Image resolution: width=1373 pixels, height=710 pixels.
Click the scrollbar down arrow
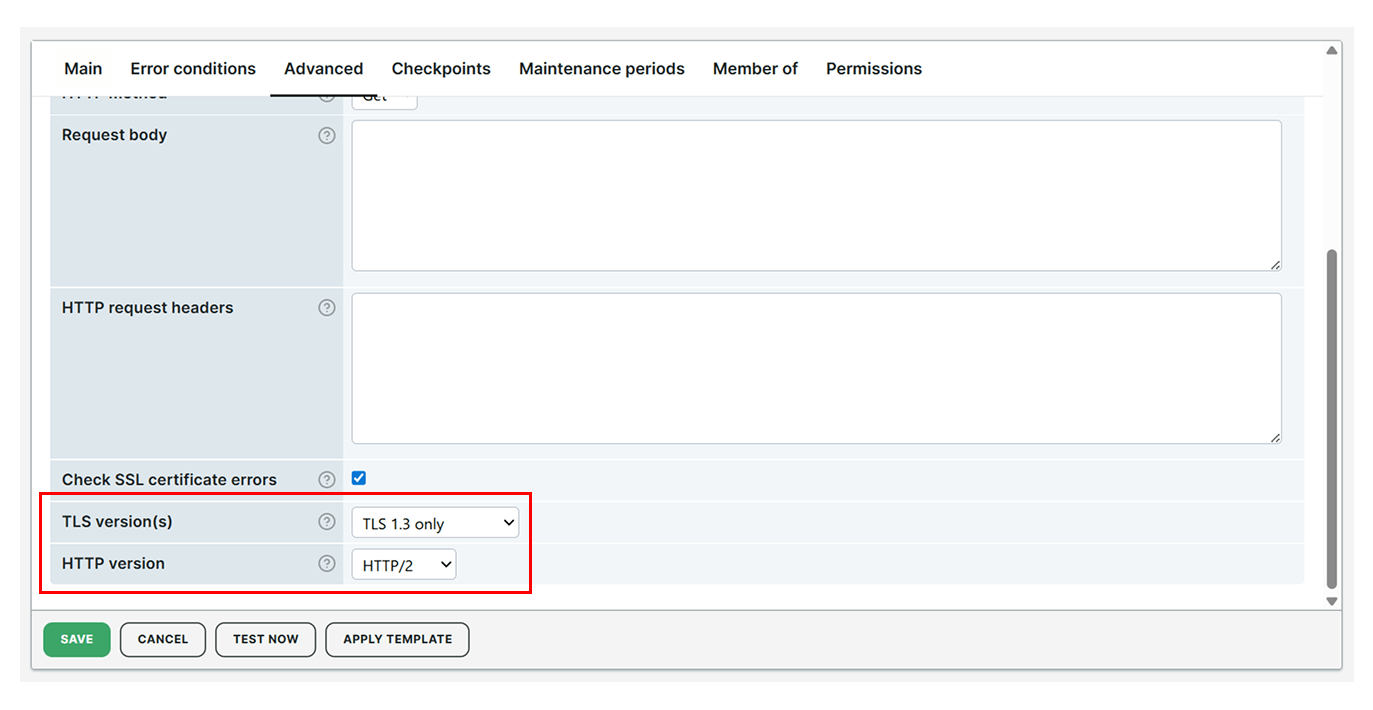[x=1331, y=601]
